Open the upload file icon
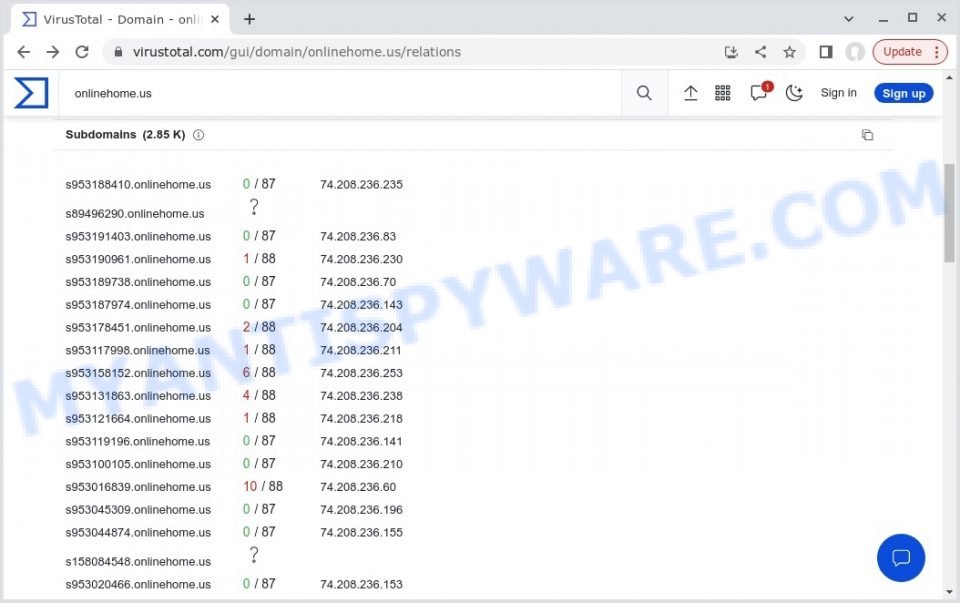Image resolution: width=960 pixels, height=603 pixels. pos(690,93)
